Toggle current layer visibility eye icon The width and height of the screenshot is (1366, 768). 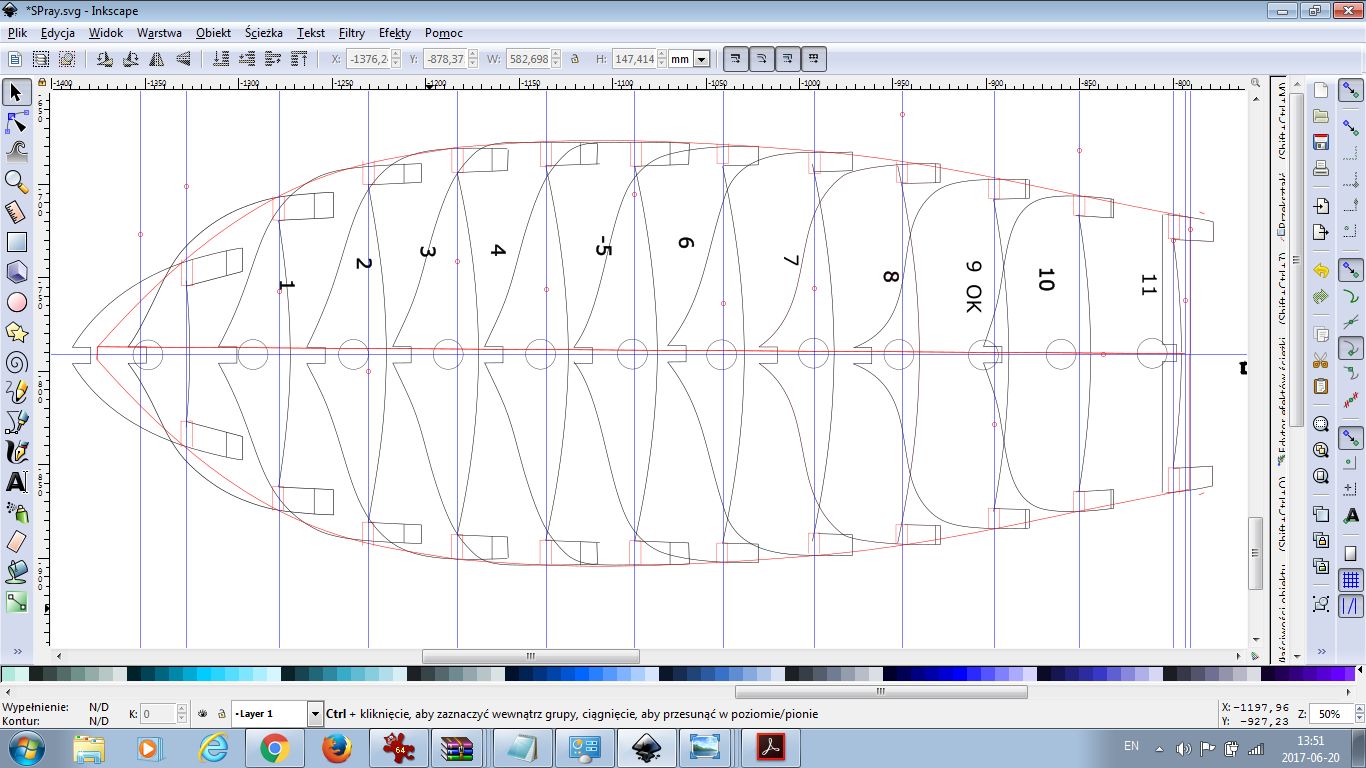coord(202,714)
